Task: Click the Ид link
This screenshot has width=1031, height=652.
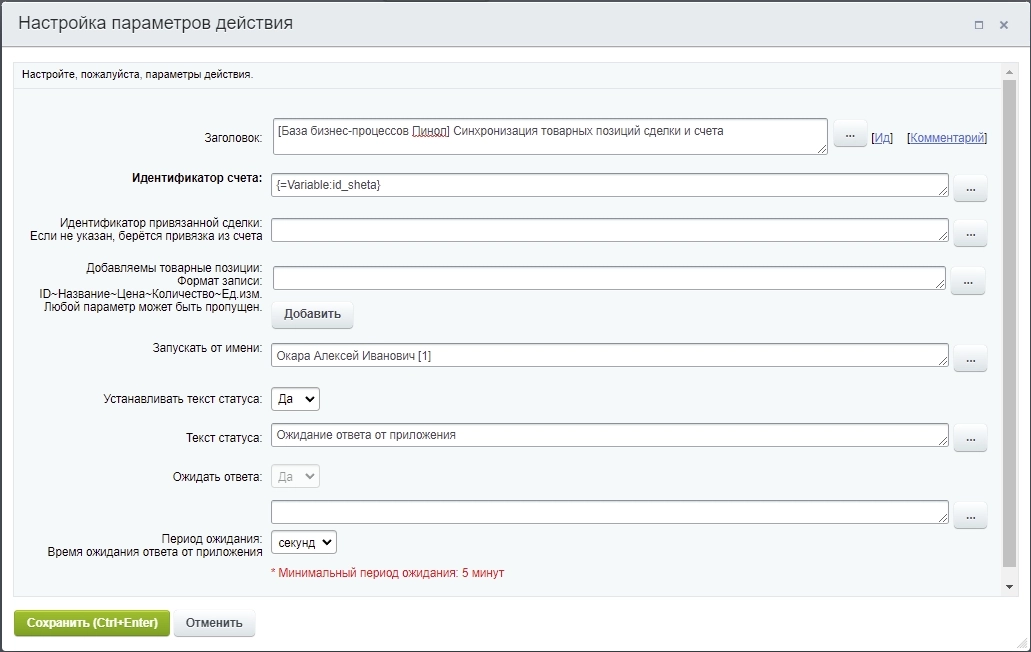Action: pyautogui.click(x=882, y=138)
